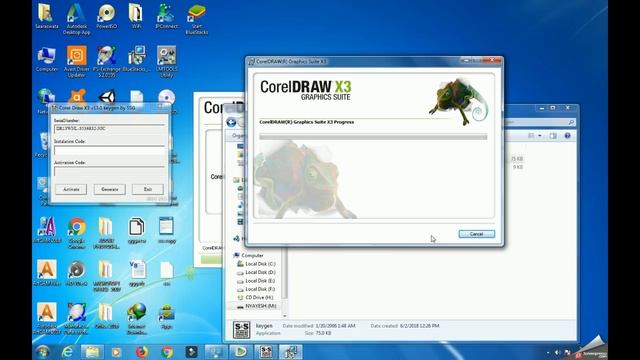Select Local Disk (E:) in Explorer sidebar
This screenshot has height=360, width=640.
(x=256, y=281)
